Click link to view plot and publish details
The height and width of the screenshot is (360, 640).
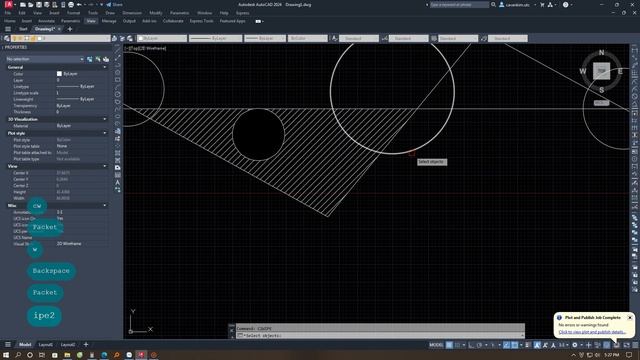point(592,332)
